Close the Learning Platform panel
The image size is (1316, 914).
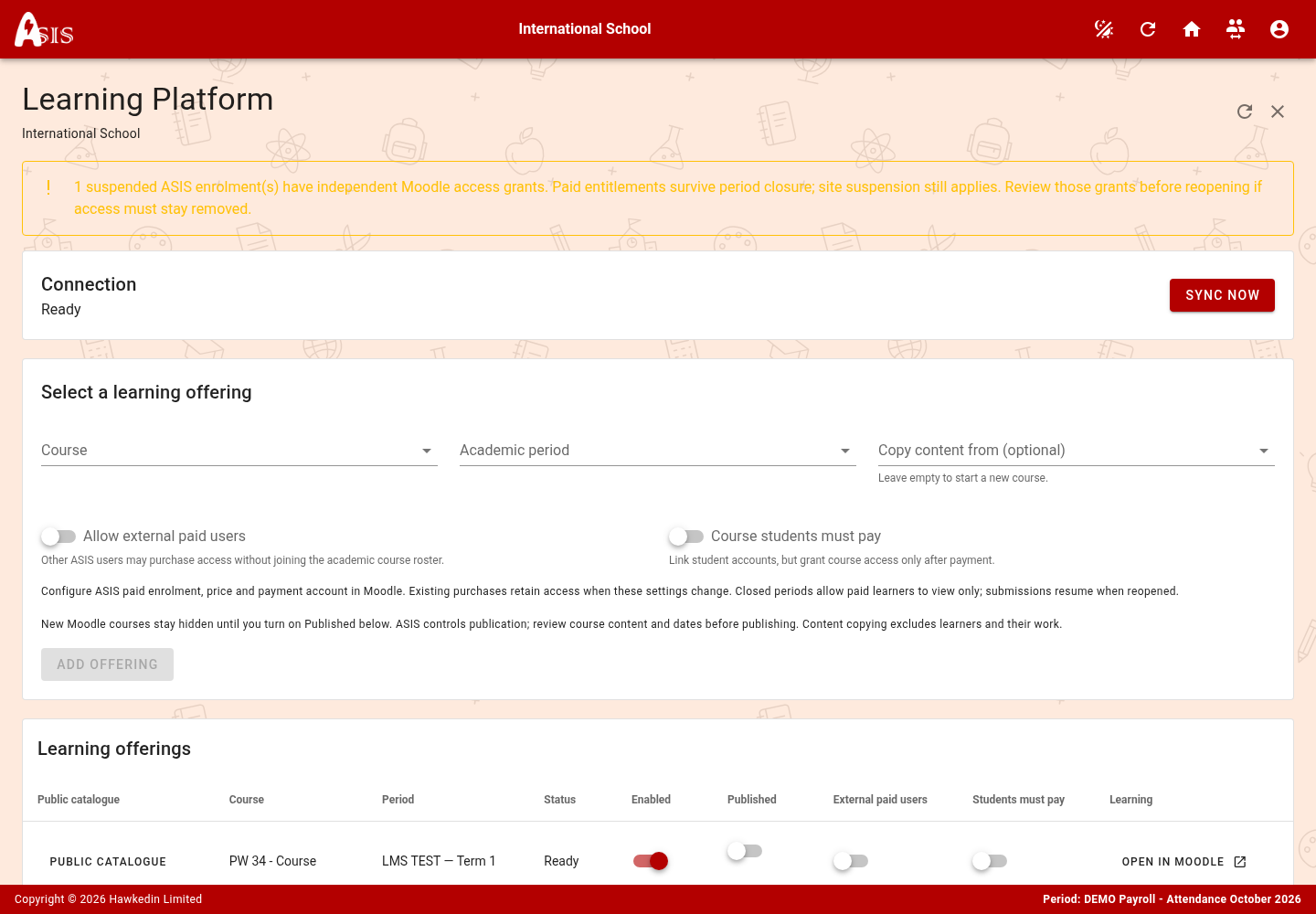point(1278,112)
